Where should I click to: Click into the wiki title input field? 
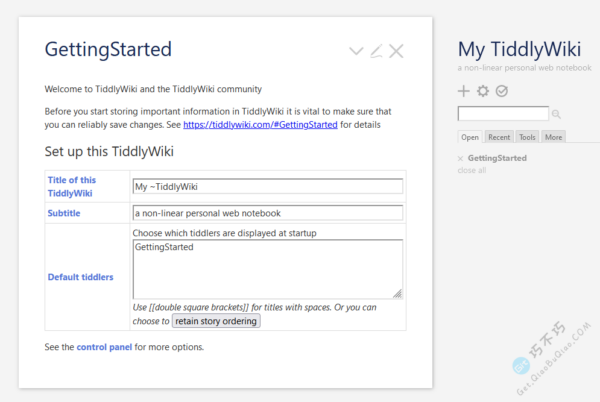[267, 186]
